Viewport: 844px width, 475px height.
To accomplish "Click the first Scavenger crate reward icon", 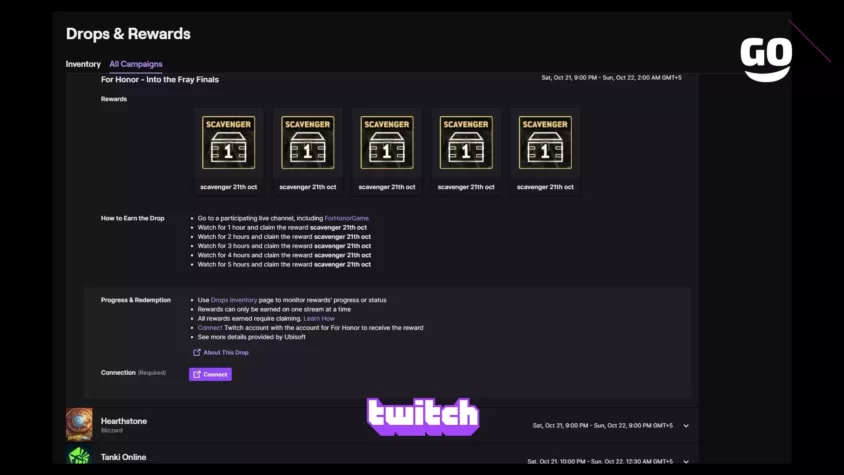I will coord(228,143).
